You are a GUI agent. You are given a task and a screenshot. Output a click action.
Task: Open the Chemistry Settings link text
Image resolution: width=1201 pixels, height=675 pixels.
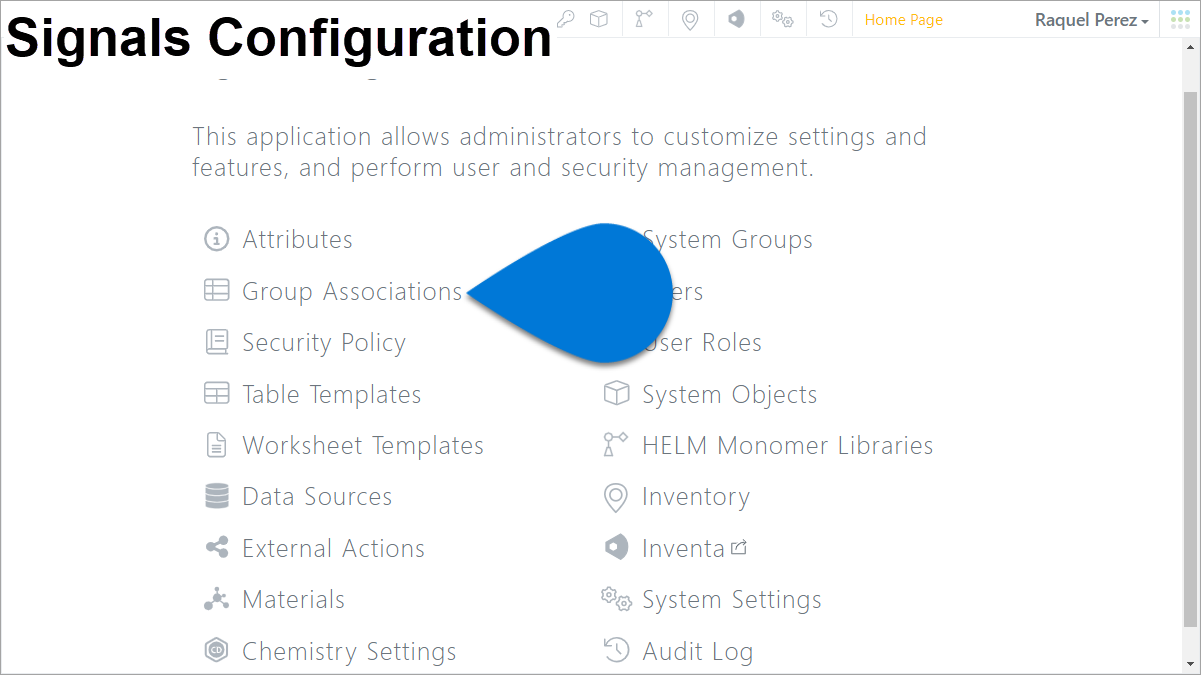(x=349, y=651)
